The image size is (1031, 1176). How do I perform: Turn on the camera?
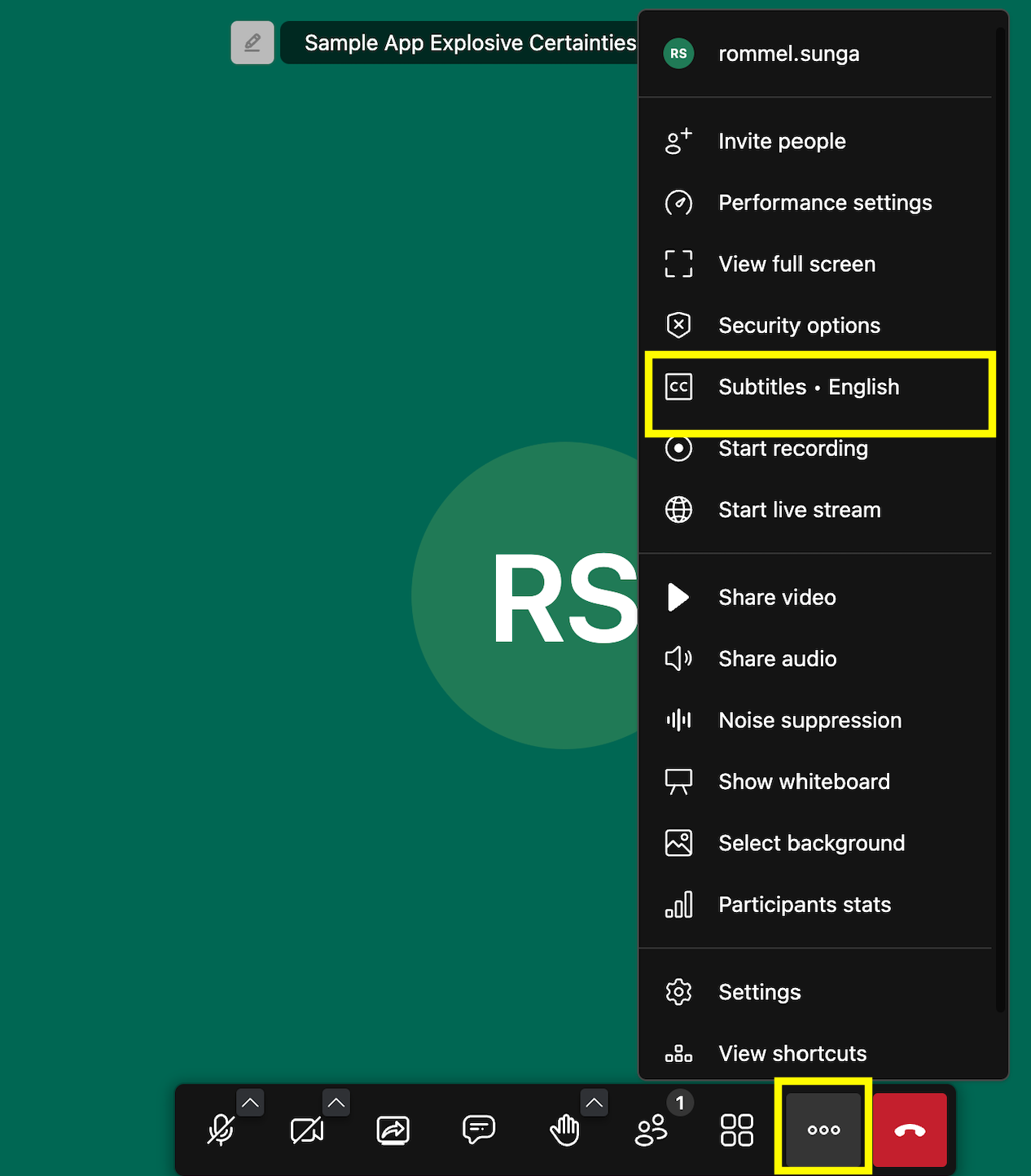[x=306, y=1130]
